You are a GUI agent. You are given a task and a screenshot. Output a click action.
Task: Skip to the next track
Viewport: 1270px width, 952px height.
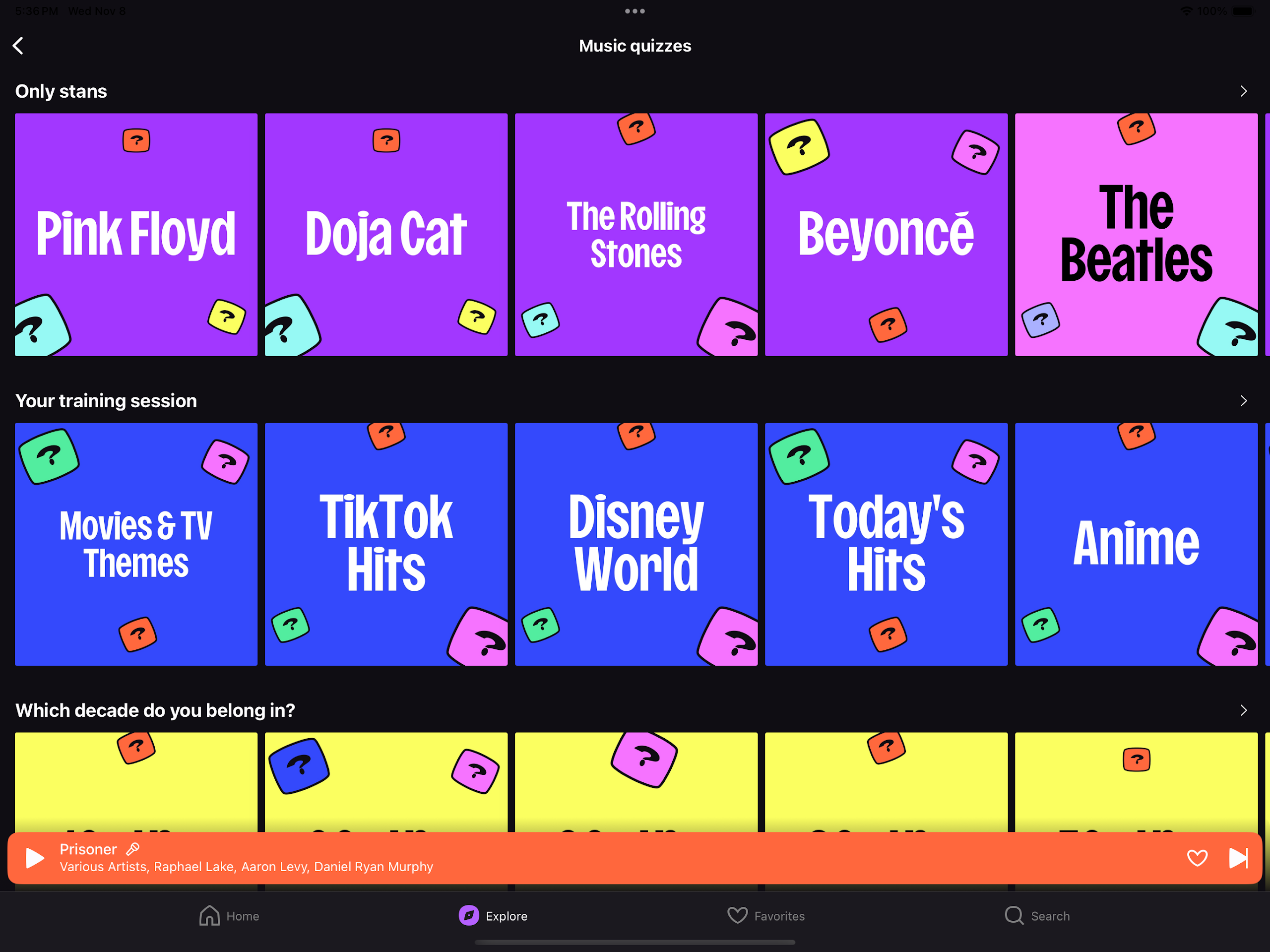[1238, 858]
